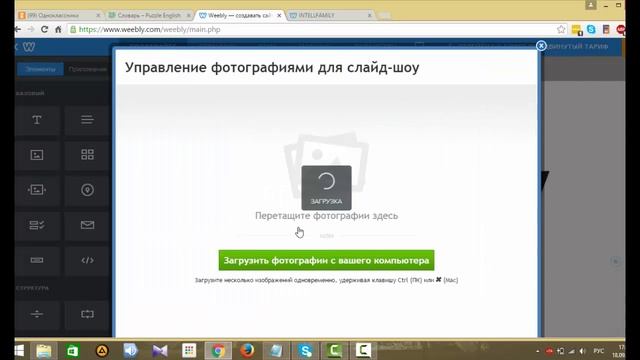
Task: Reload the Weebly page
Action: pyautogui.click(x=44, y=29)
